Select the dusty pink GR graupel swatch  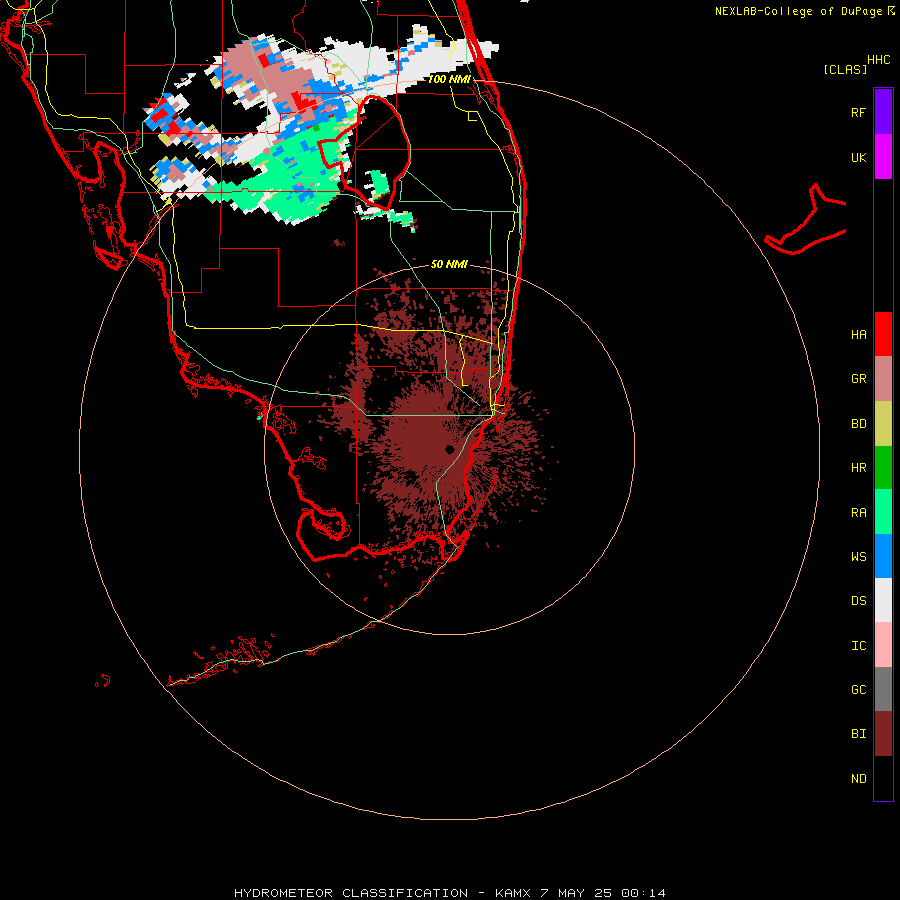(x=883, y=379)
